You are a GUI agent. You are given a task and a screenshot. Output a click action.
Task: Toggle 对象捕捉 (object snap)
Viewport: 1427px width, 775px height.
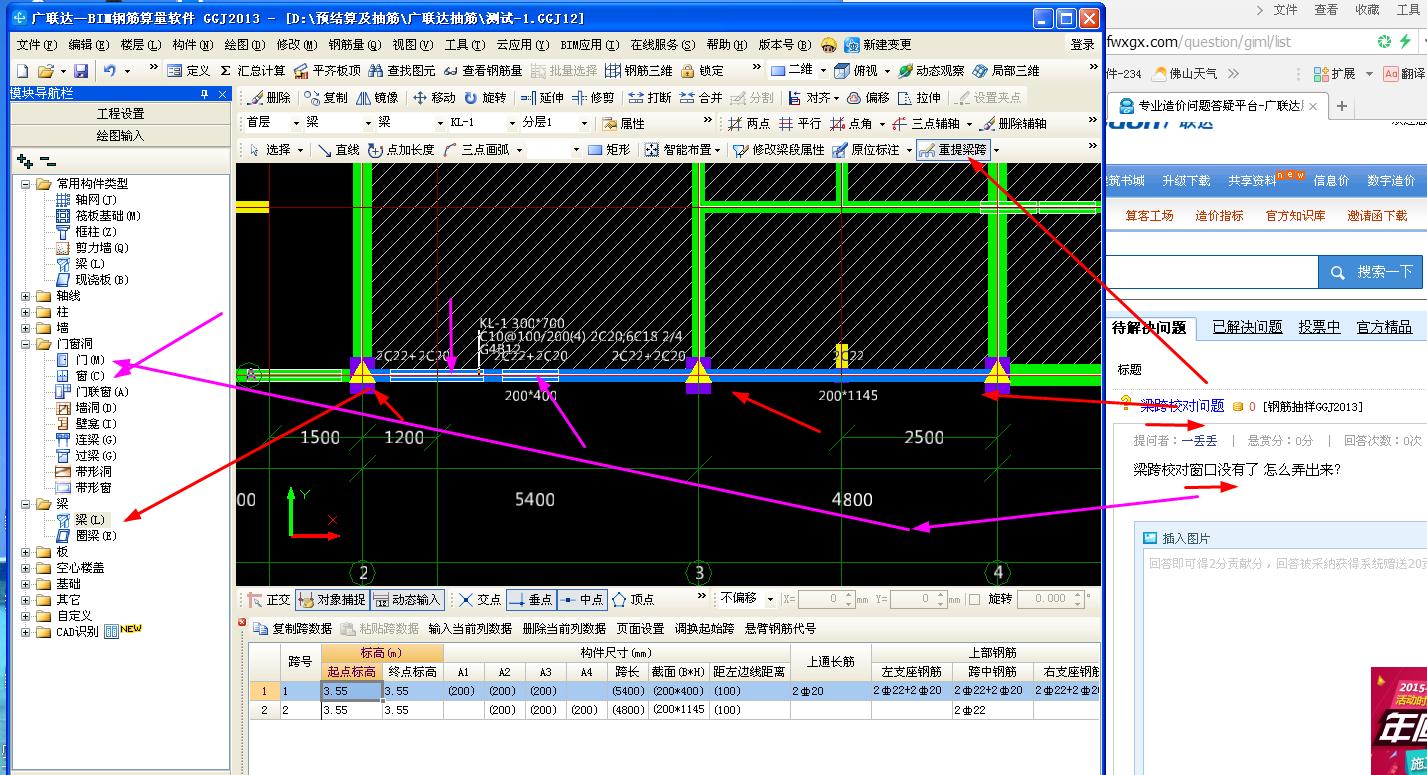(x=332, y=600)
